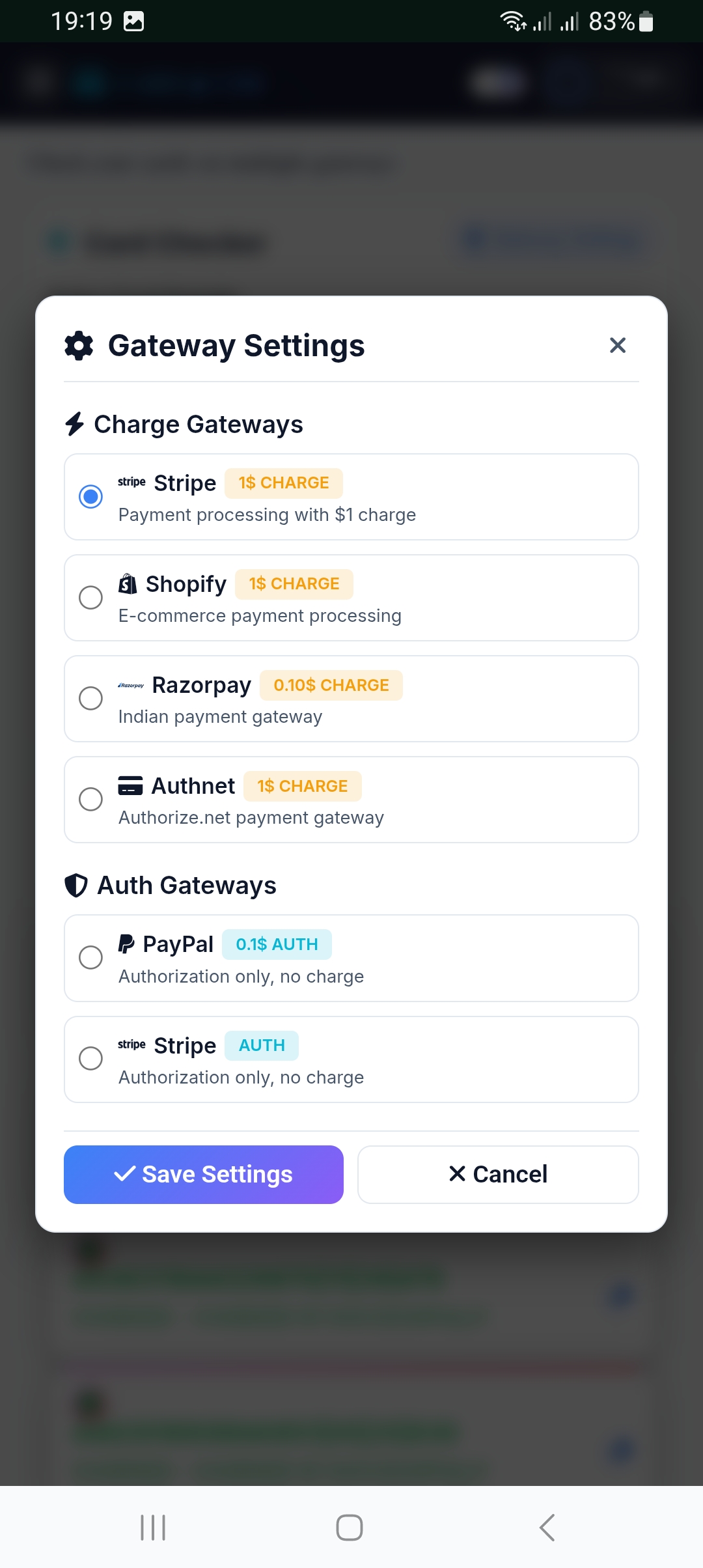Tap the Android back navigation button
The width and height of the screenshot is (703, 1568).
pos(547,1527)
